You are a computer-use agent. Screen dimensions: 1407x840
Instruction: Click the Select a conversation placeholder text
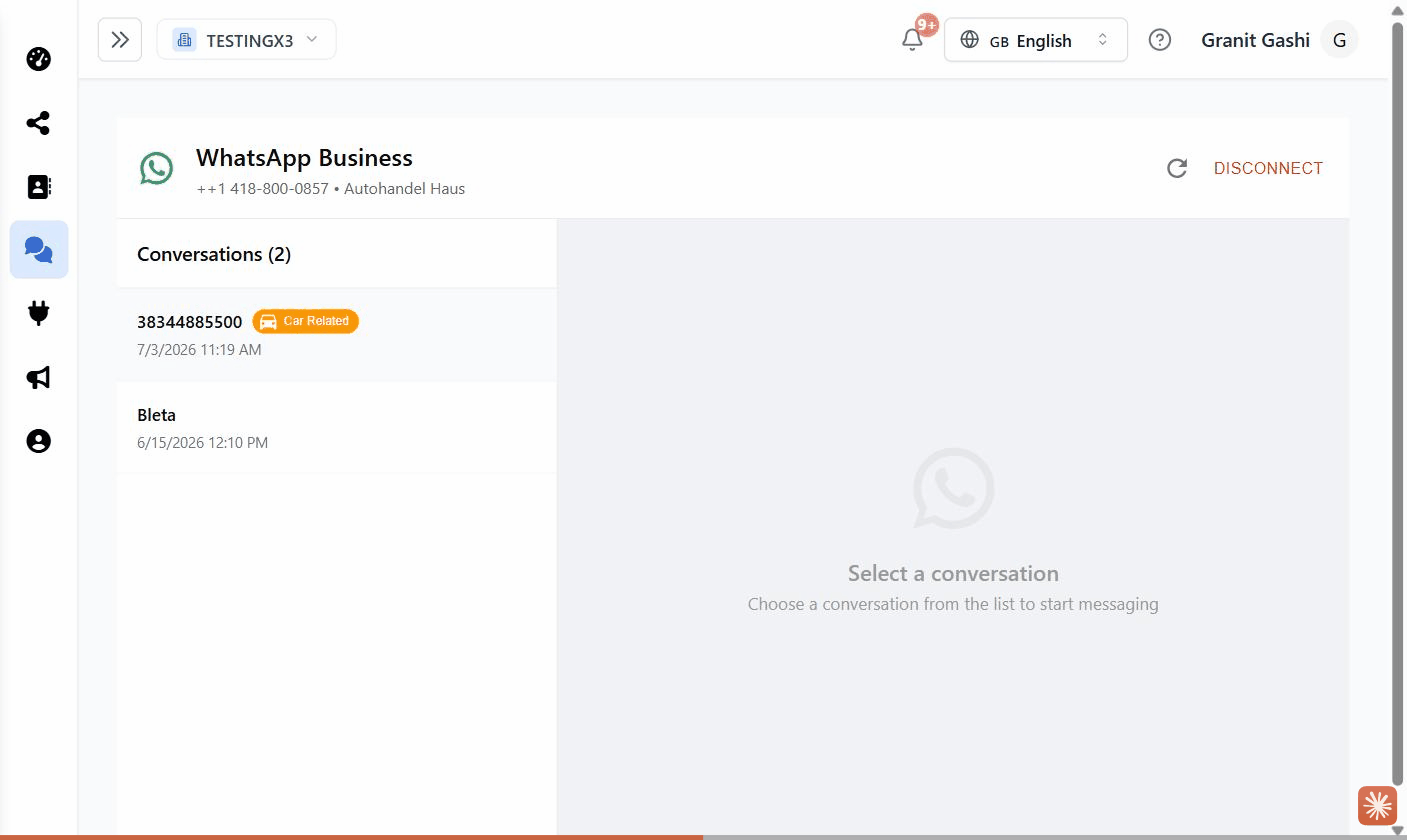tap(953, 573)
